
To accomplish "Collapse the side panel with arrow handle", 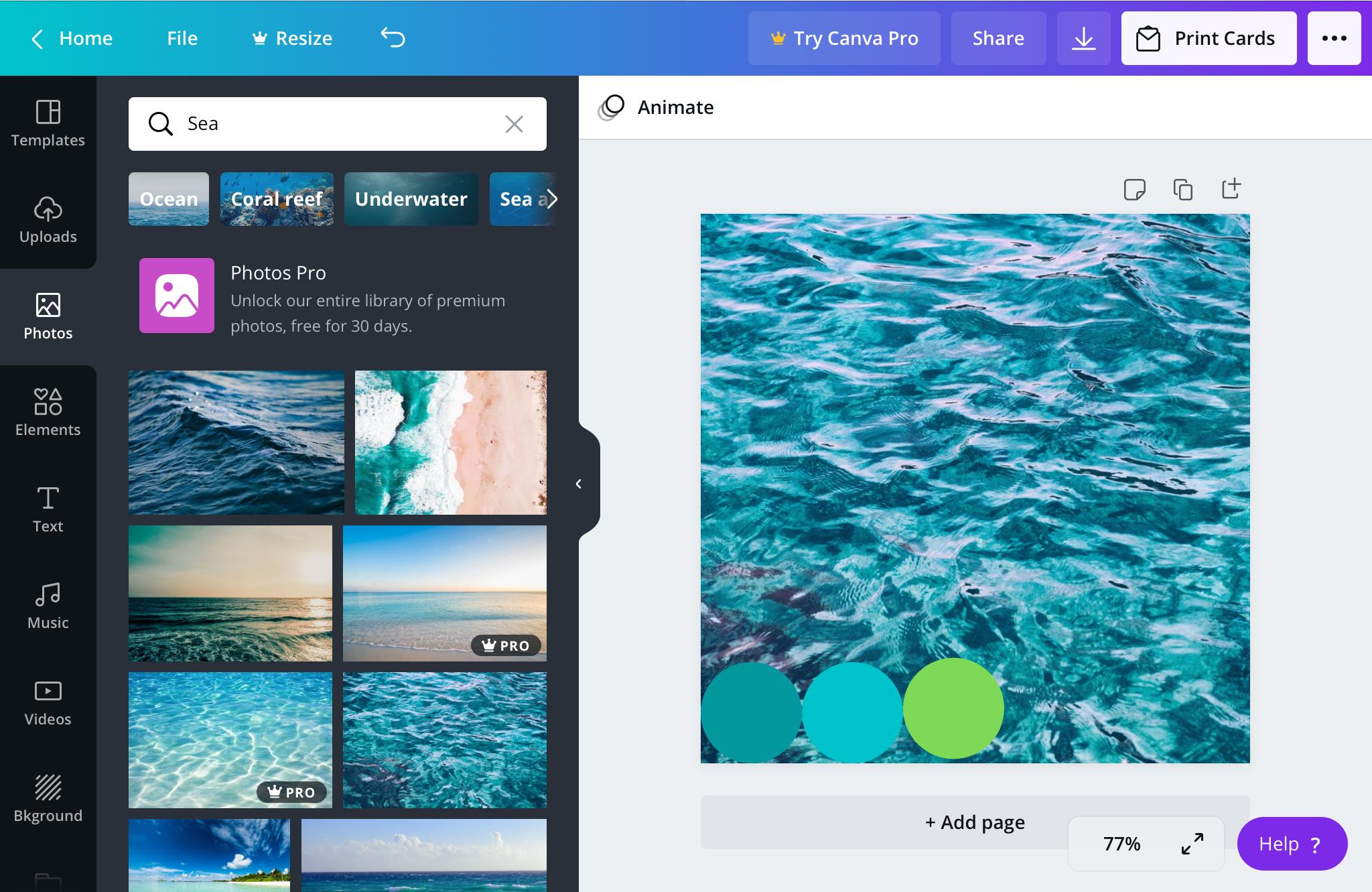I will (x=579, y=484).
